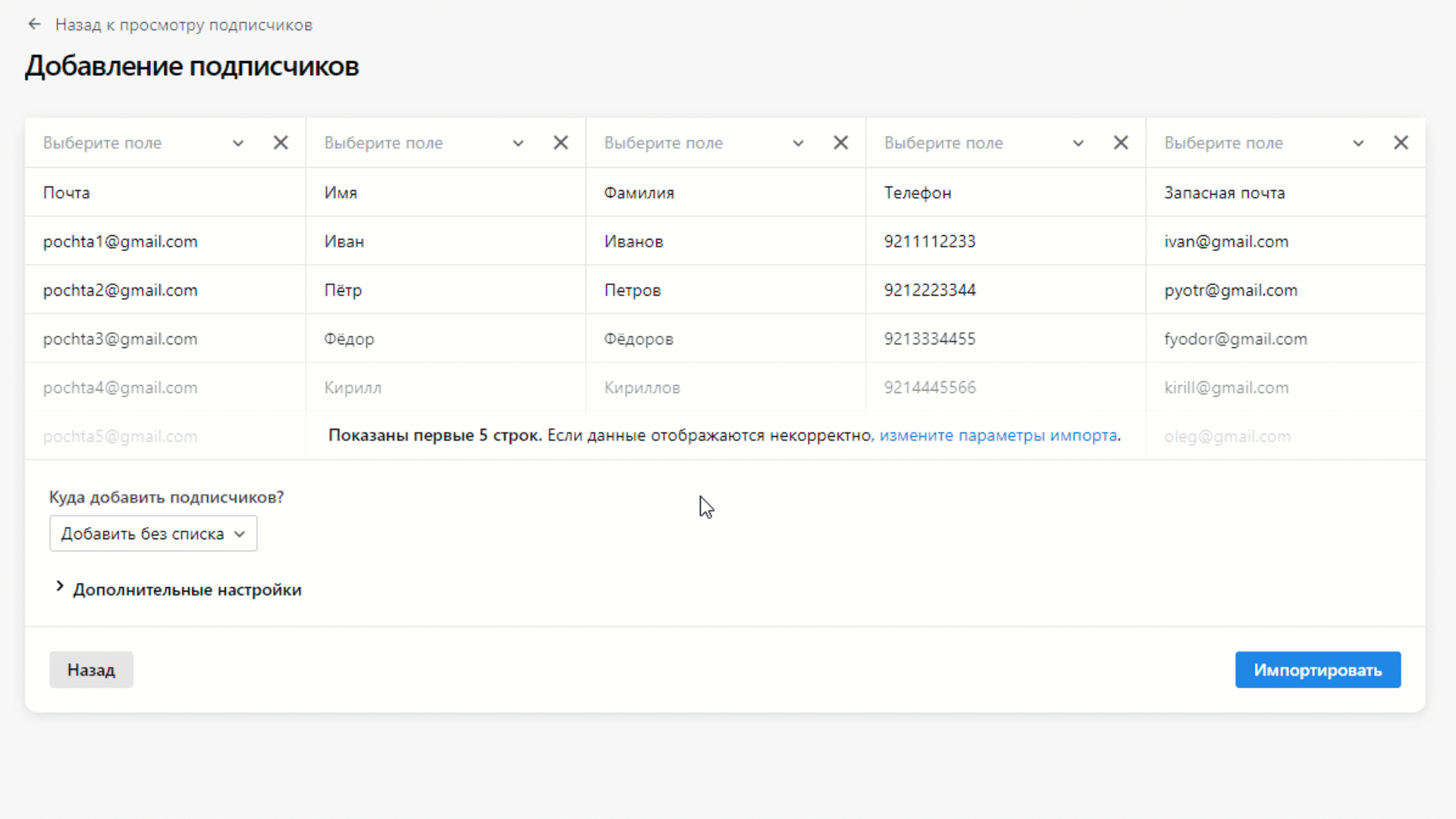Click the phone number 9212223344 in the table
This screenshot has height=819, width=1456.
(x=930, y=290)
